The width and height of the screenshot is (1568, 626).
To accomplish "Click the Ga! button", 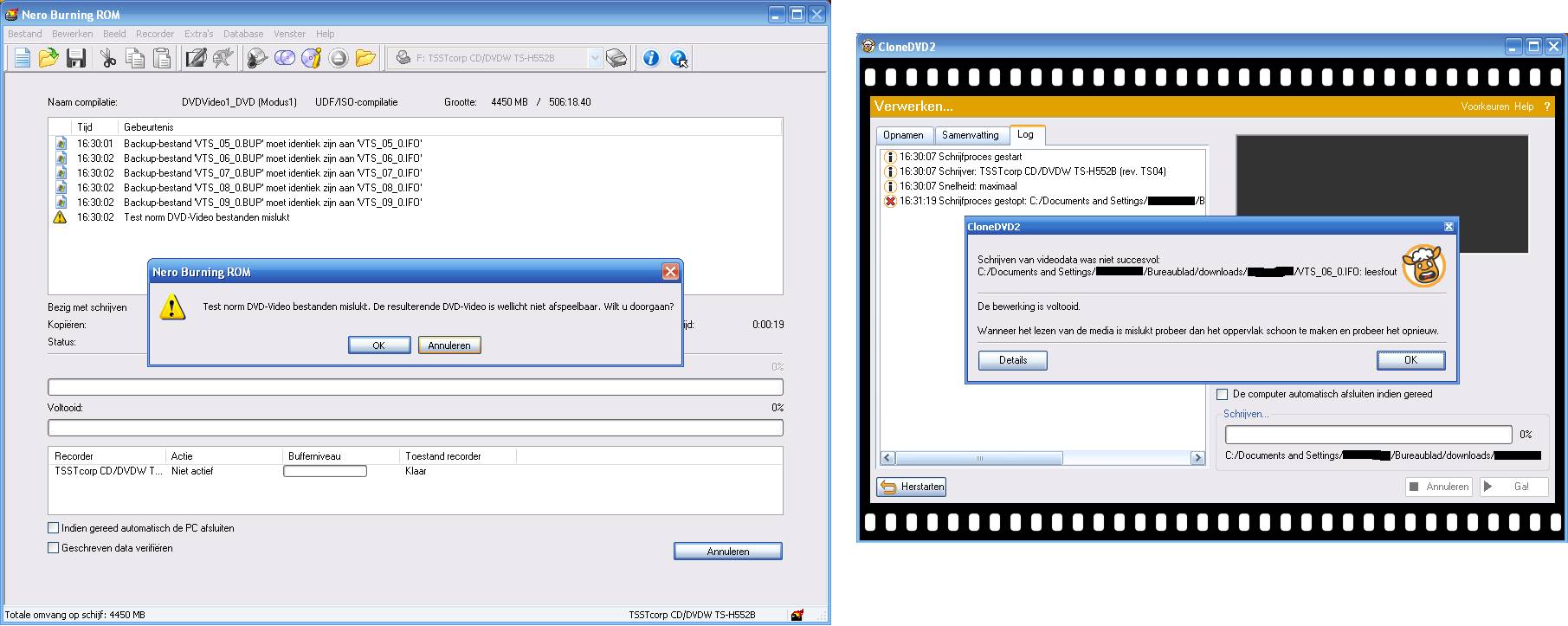I will coord(1513,487).
